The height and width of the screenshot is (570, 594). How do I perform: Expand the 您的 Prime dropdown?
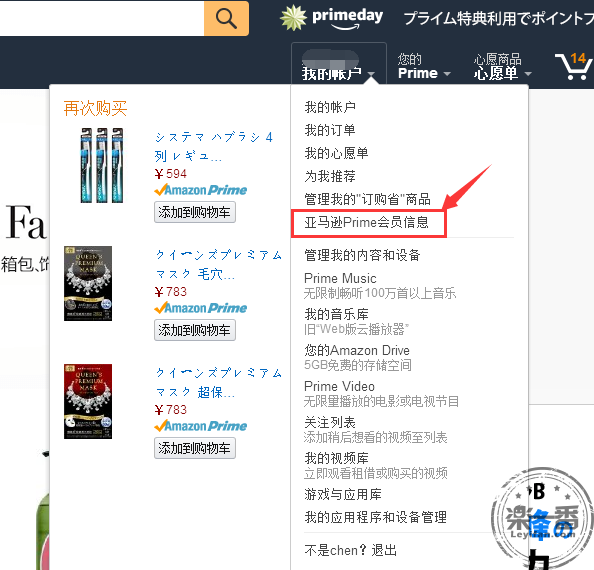424,67
